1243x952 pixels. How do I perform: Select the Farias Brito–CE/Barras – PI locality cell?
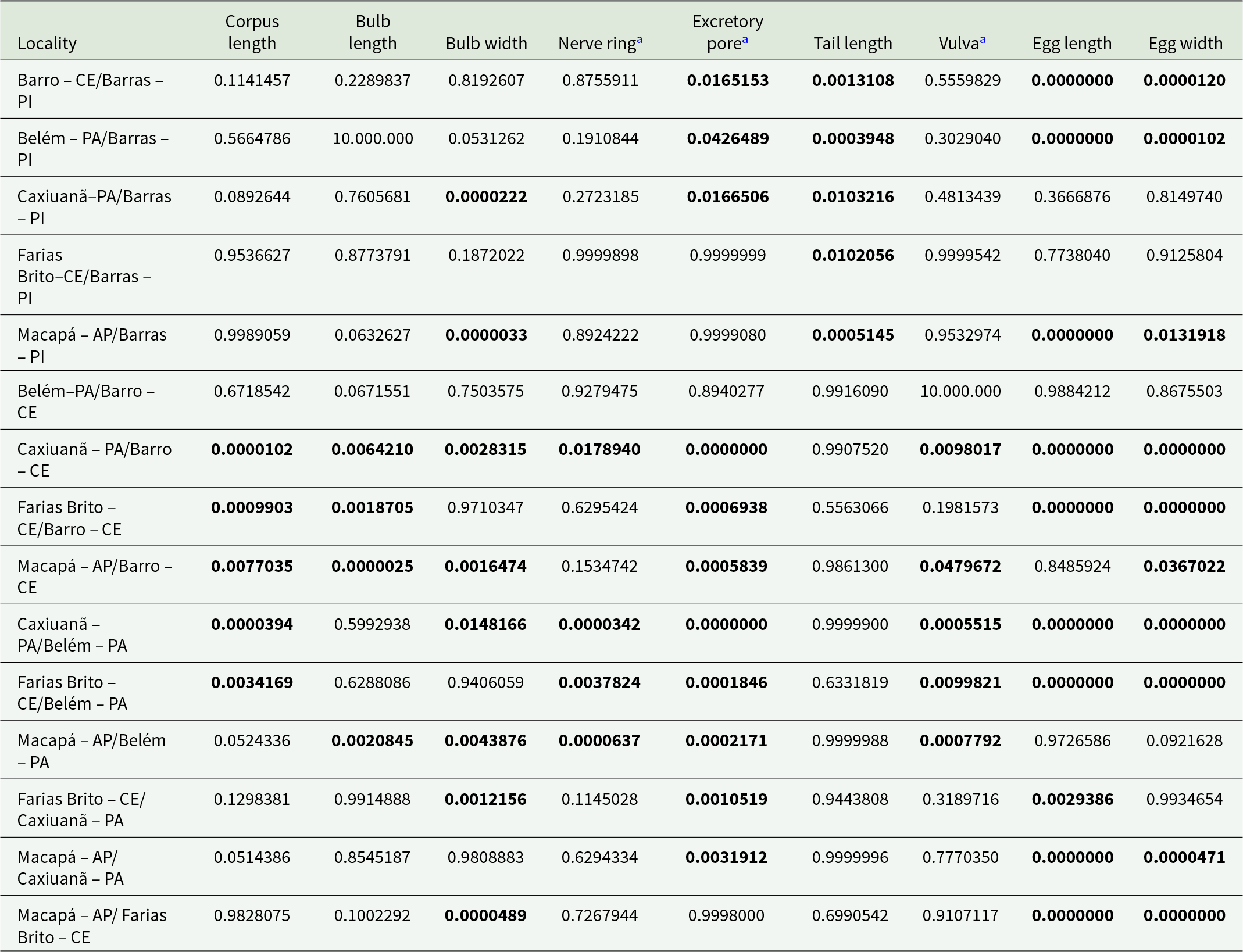pos(84,276)
